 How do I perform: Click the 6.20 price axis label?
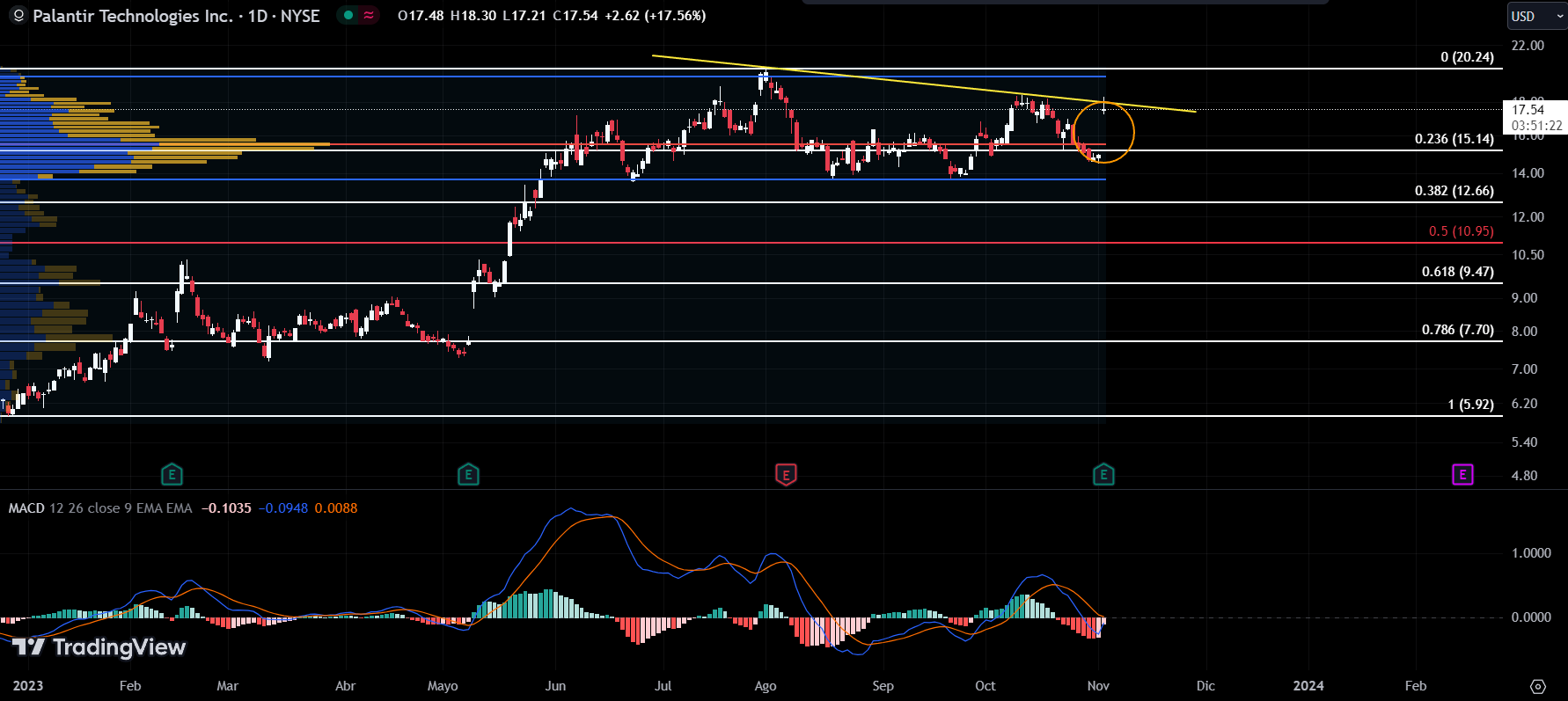[x=1524, y=404]
